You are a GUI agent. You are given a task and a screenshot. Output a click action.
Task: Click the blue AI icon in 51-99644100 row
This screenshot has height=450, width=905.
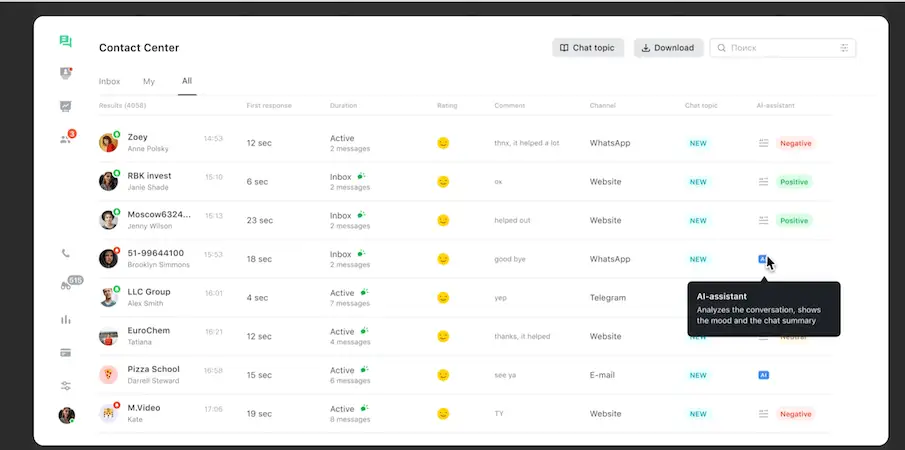(x=762, y=259)
